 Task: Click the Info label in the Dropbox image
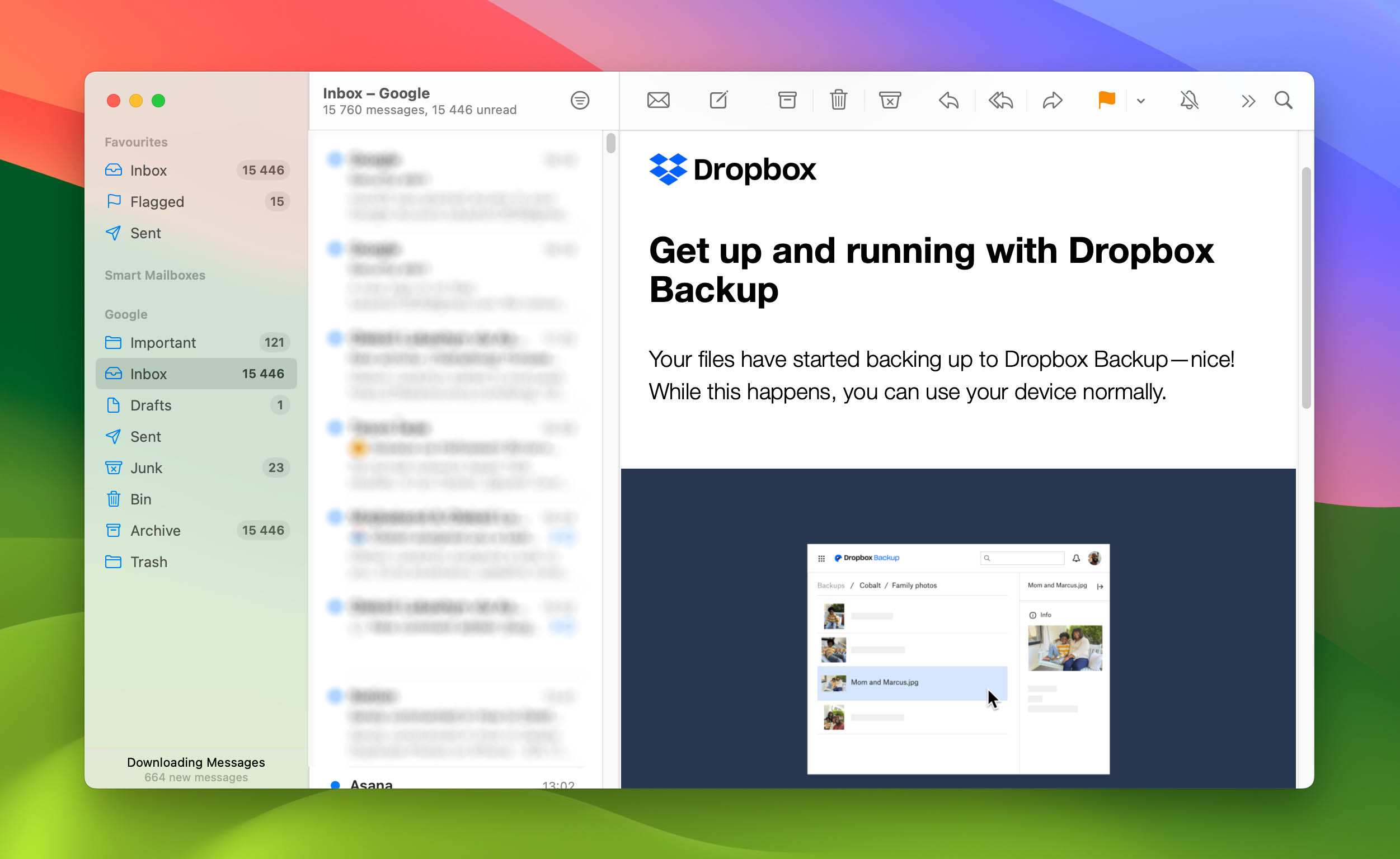[x=1045, y=615]
